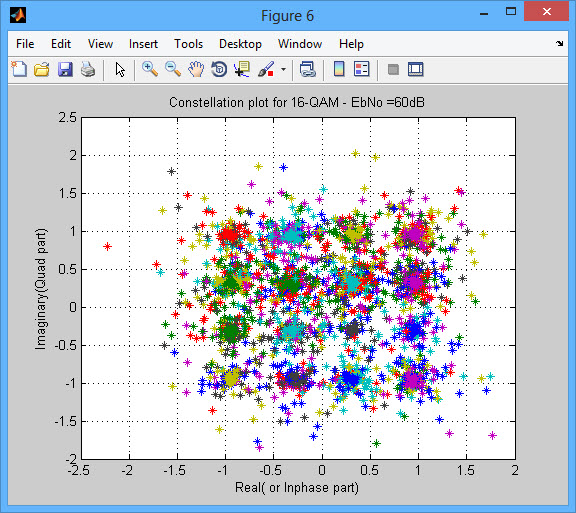Select the Rotate 3D tool
The image size is (576, 513).
point(219,69)
